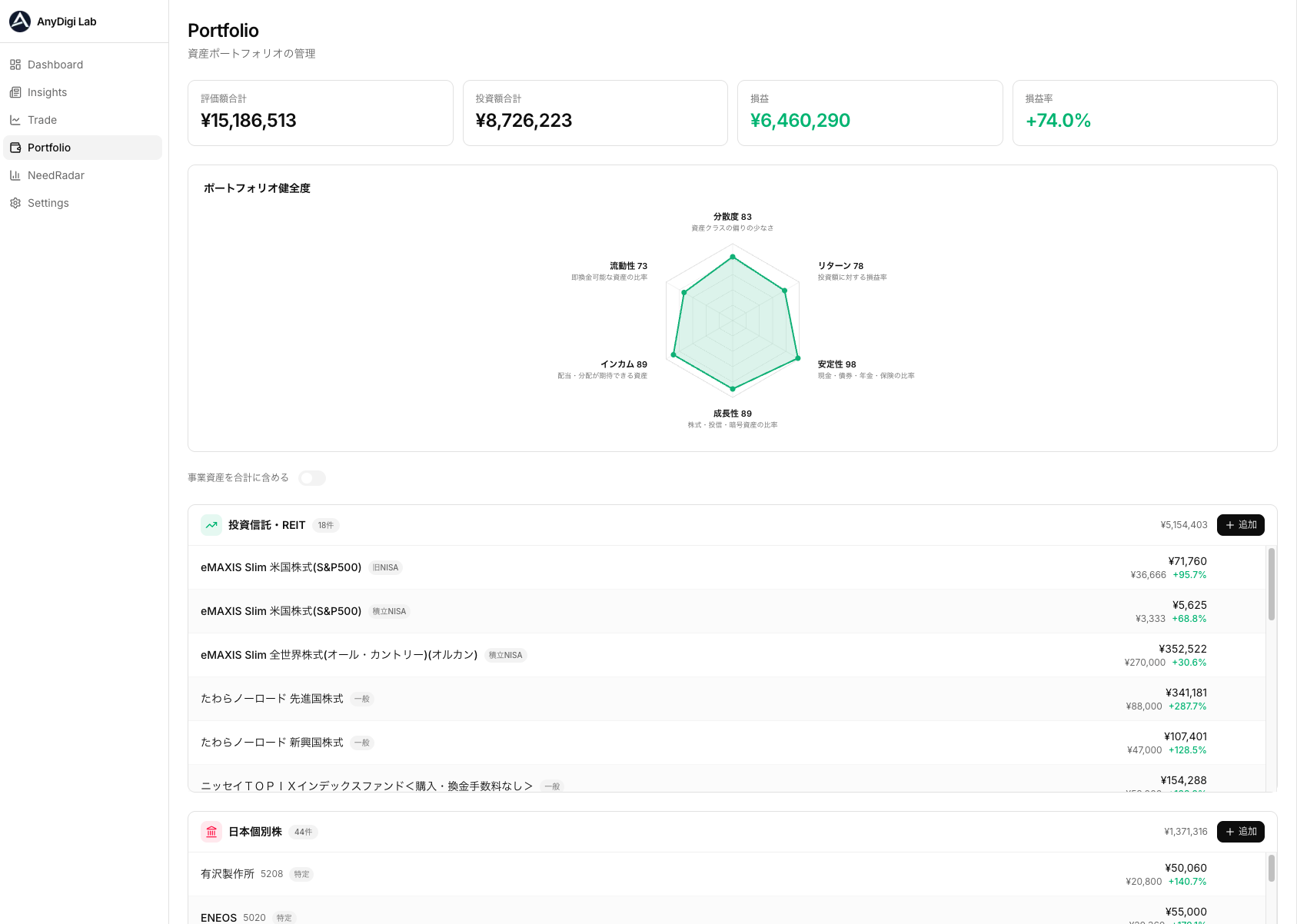Image resolution: width=1297 pixels, height=924 pixels.
Task: Click the 投資信託・REIT list scrollbar
Action: click(x=1272, y=584)
